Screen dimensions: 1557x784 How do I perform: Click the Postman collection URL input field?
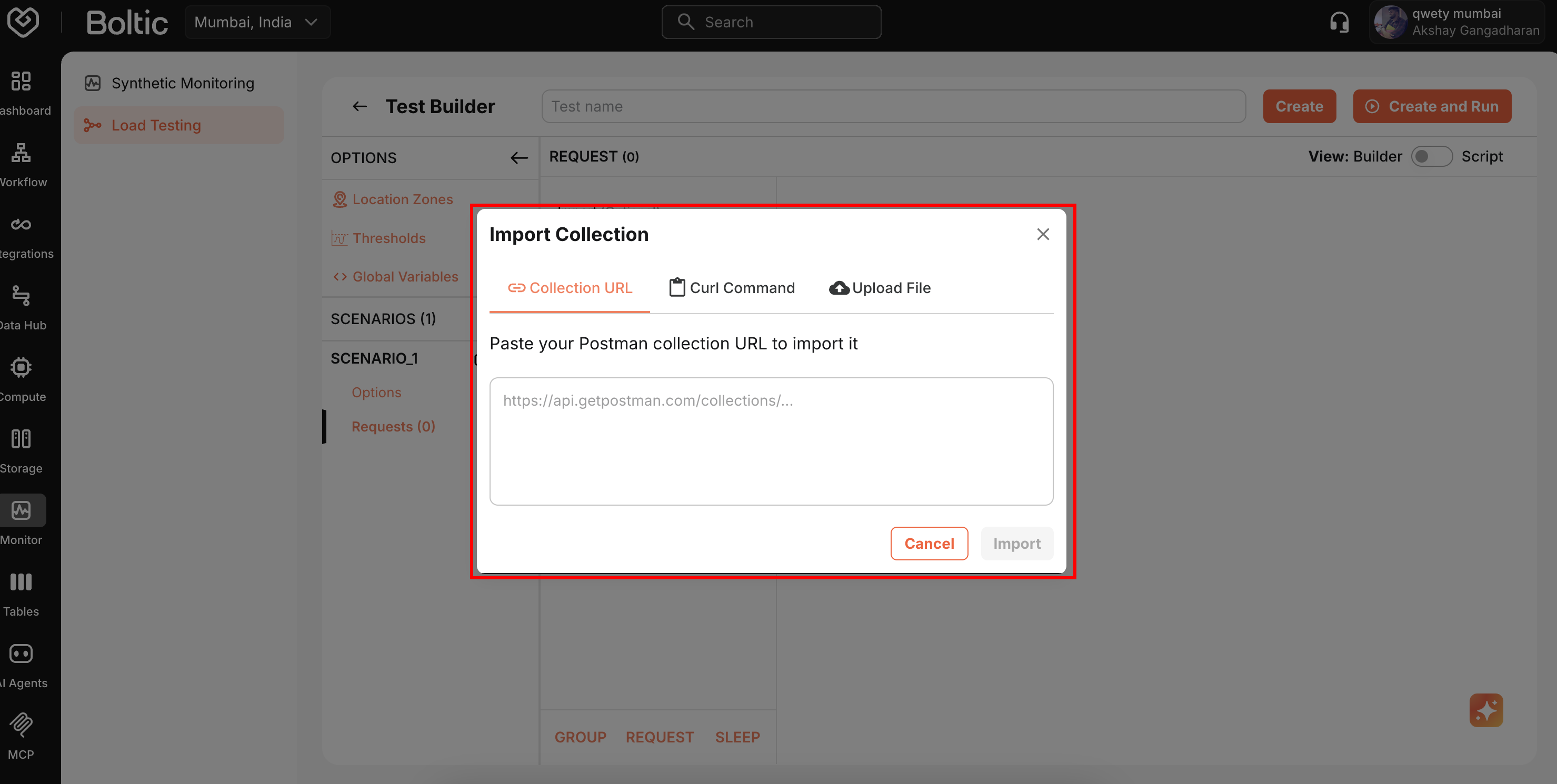coord(771,441)
